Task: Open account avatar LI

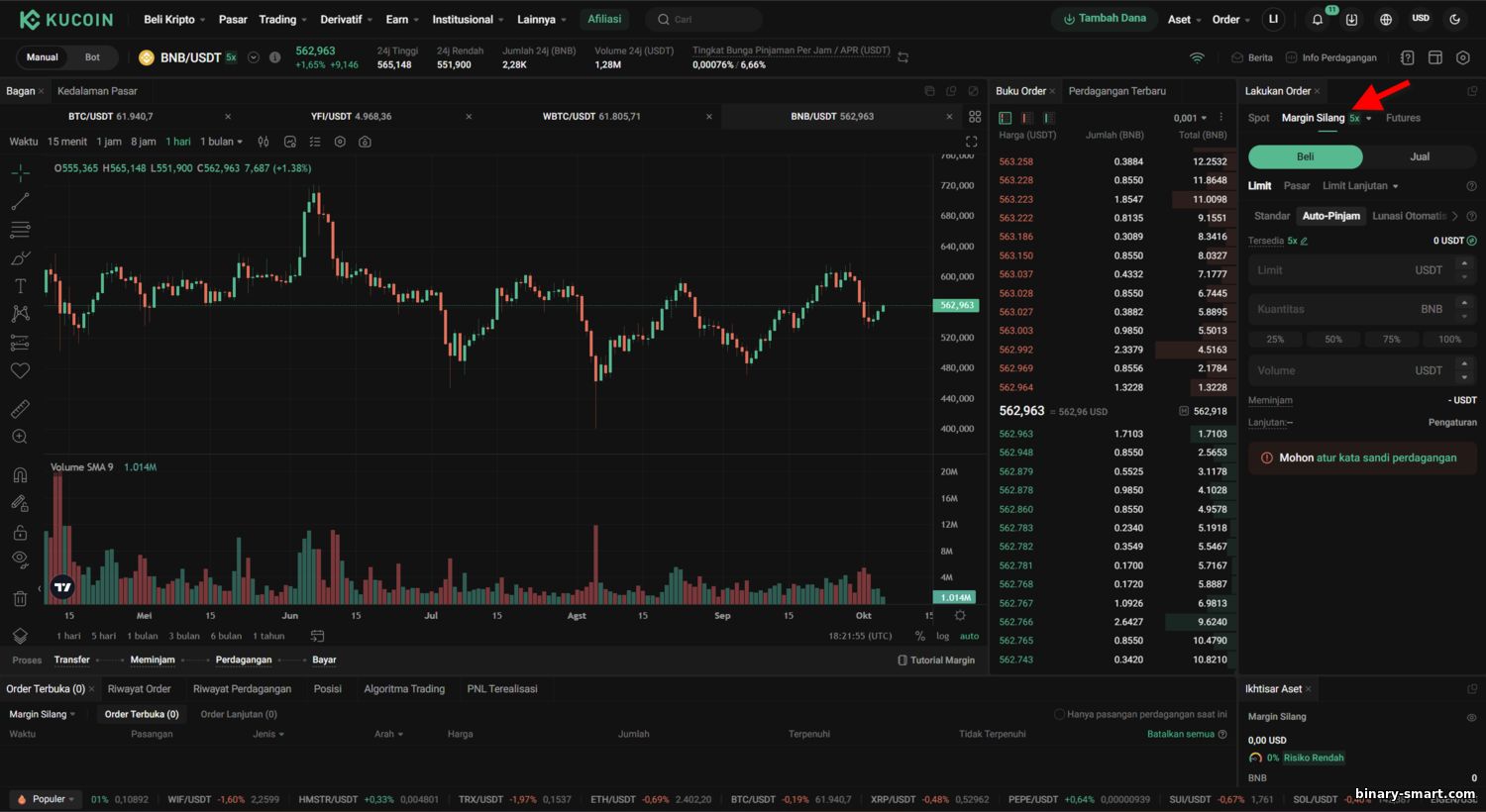Action: click(x=1273, y=19)
